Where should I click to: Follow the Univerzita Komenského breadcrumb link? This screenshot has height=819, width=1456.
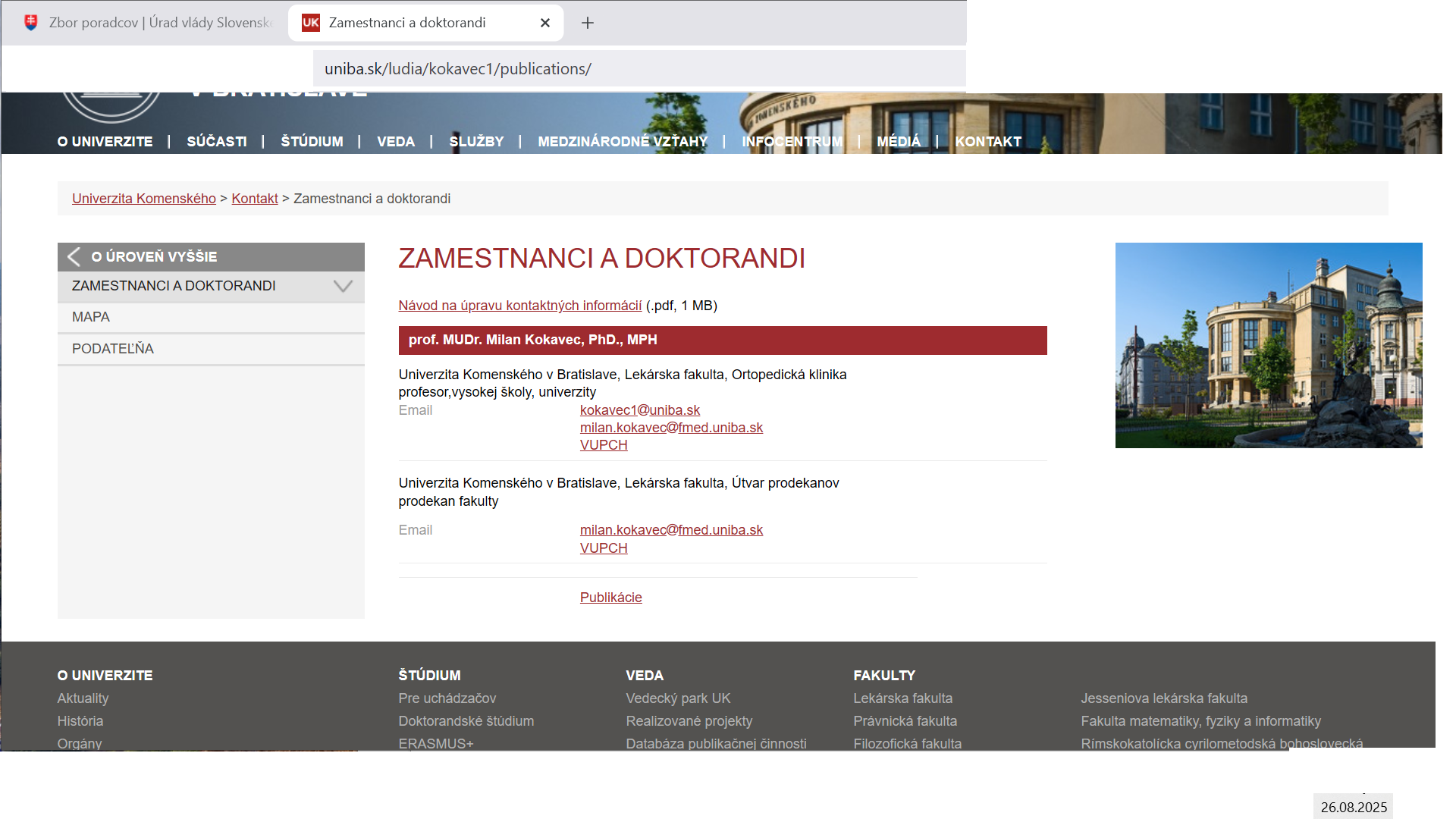144,199
